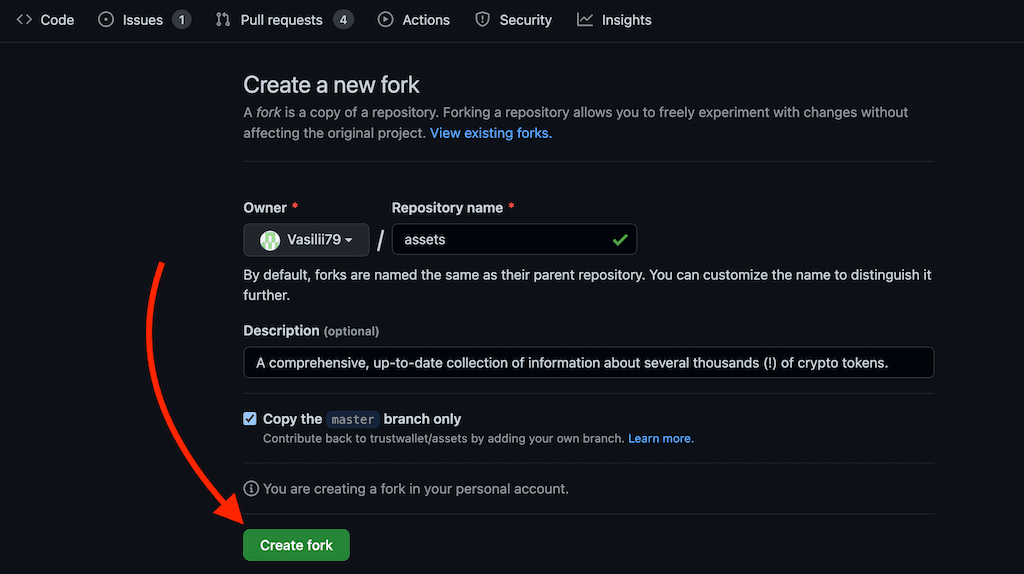Click the Pull requests count badge
Image resolution: width=1024 pixels, height=574 pixels.
tap(344, 20)
